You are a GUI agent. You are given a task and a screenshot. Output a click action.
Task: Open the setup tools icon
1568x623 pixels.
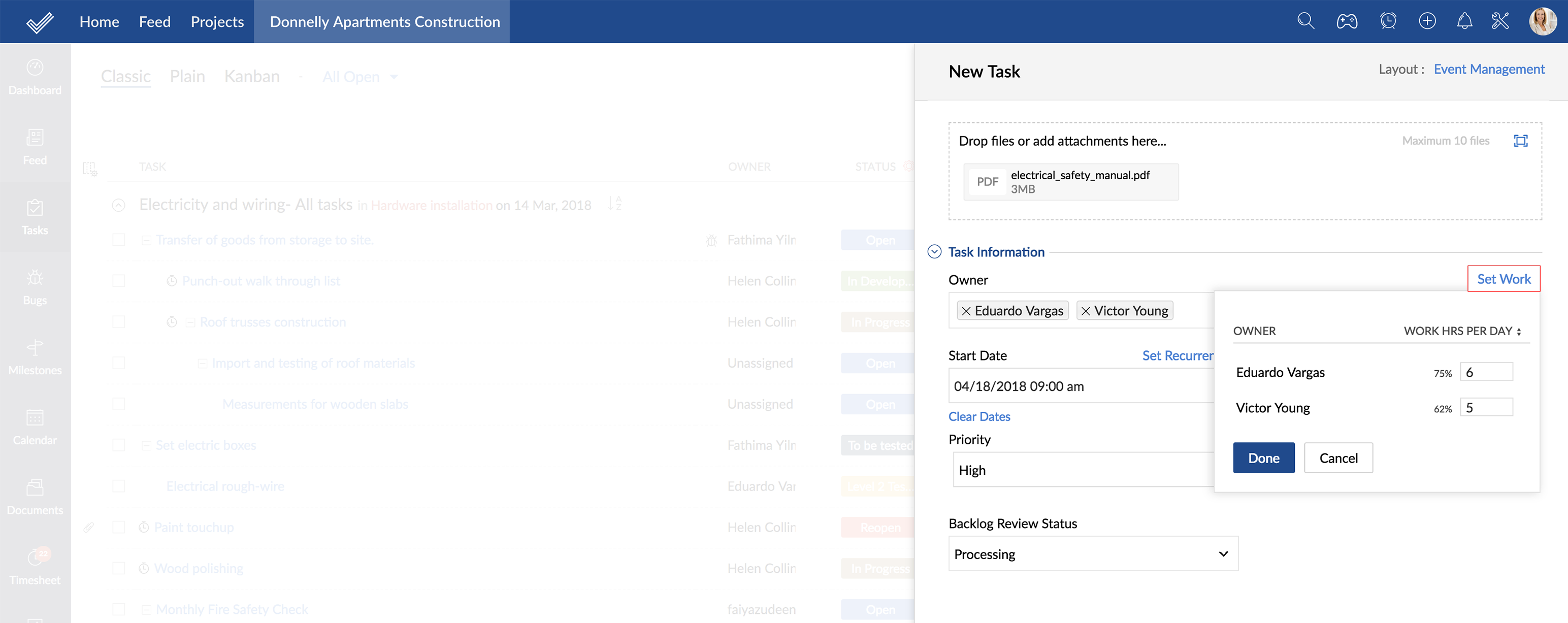[x=1500, y=21]
